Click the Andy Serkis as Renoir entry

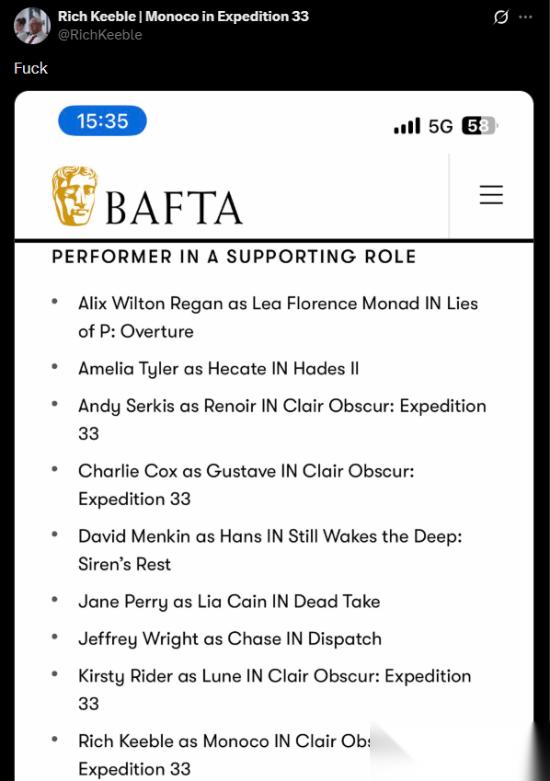[282, 419]
